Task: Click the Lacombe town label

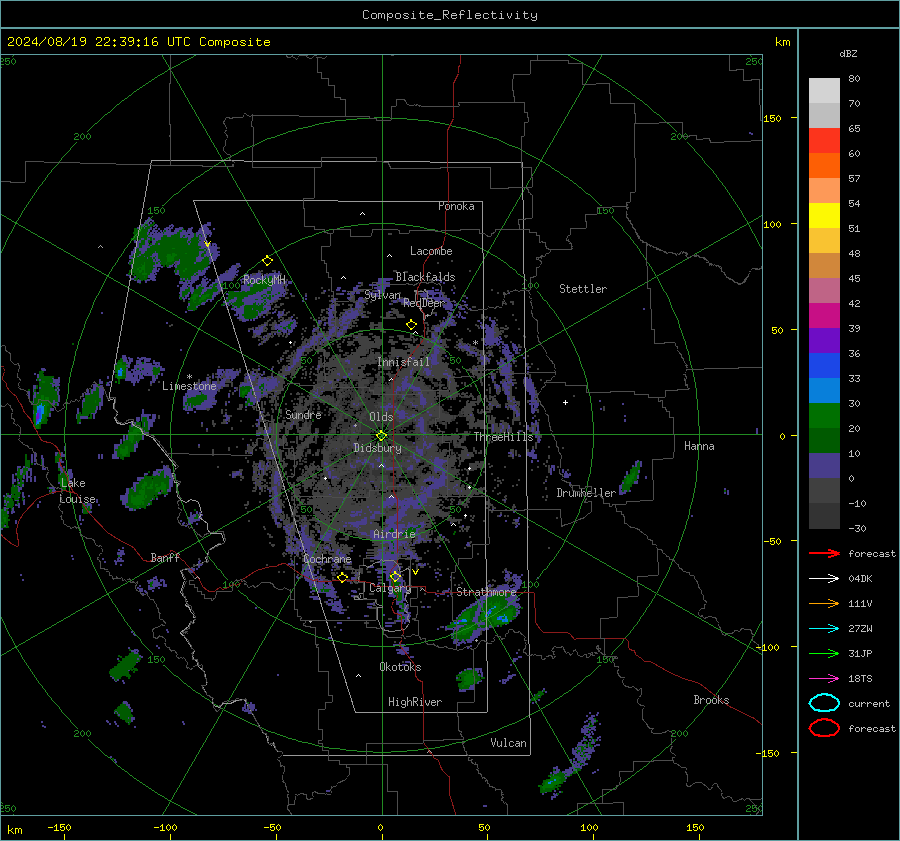Action: tap(430, 251)
